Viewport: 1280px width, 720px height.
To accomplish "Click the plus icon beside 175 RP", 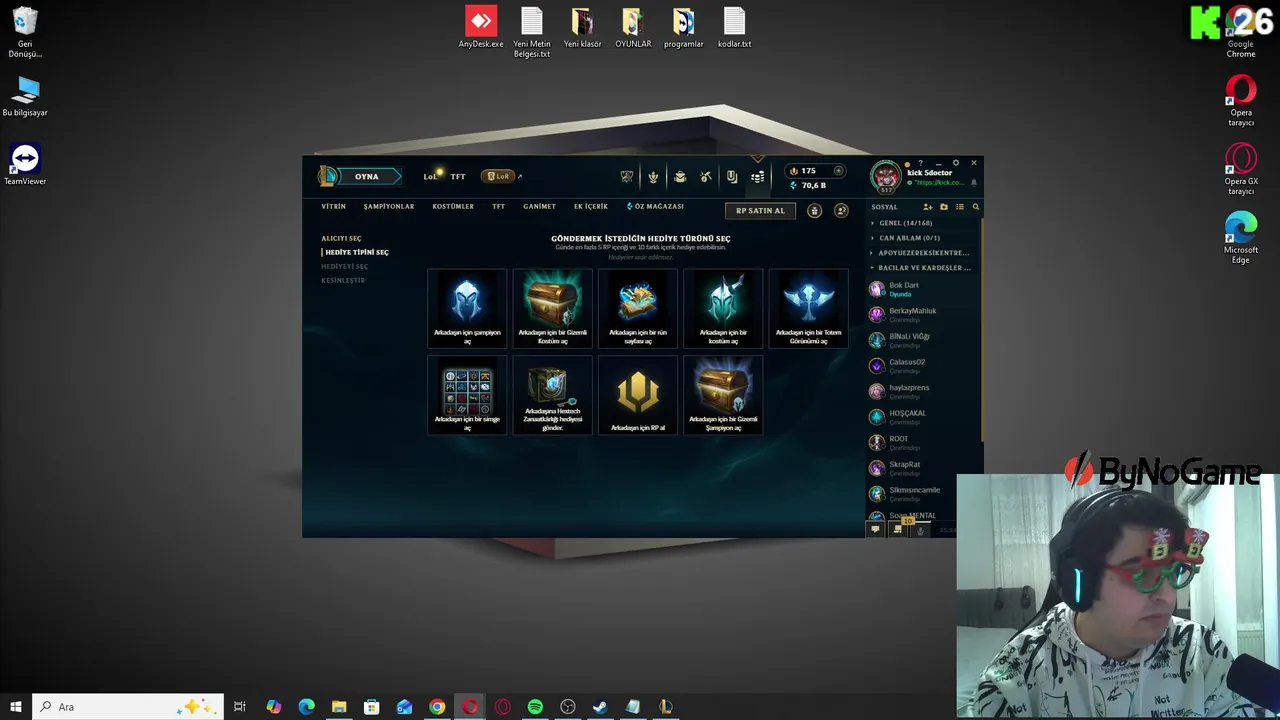I will pyautogui.click(x=838, y=171).
